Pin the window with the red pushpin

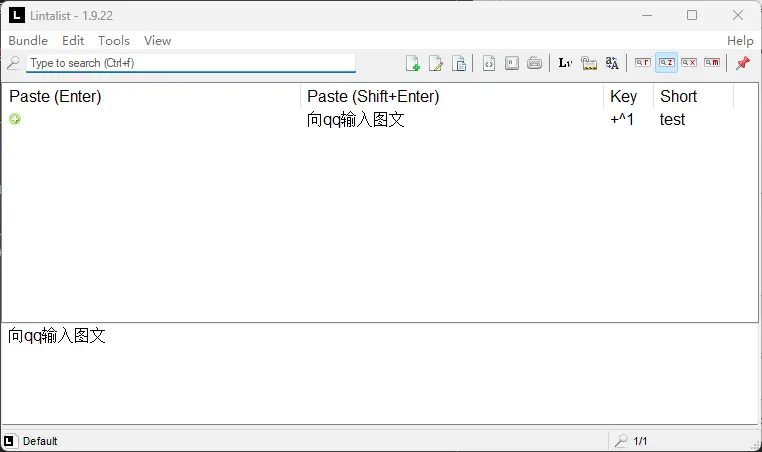tap(742, 63)
